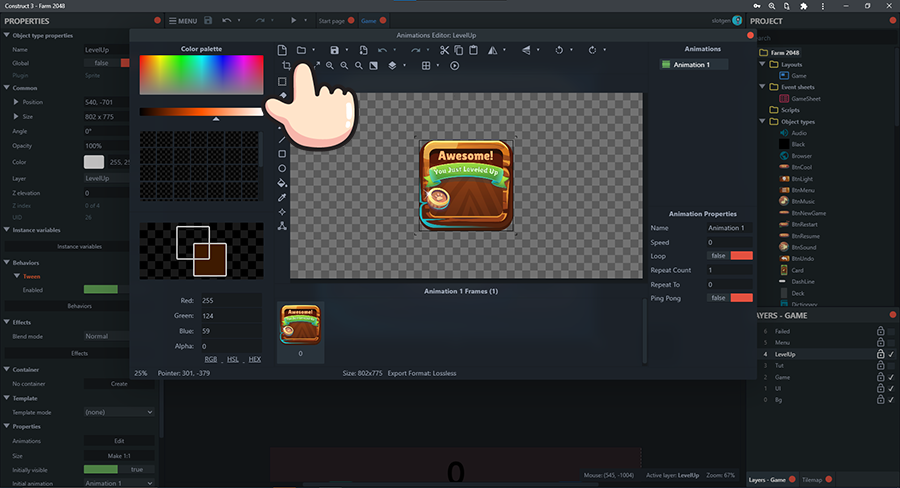Pick a hue from color palette gradient
This screenshot has height=488, width=900.
[201, 75]
